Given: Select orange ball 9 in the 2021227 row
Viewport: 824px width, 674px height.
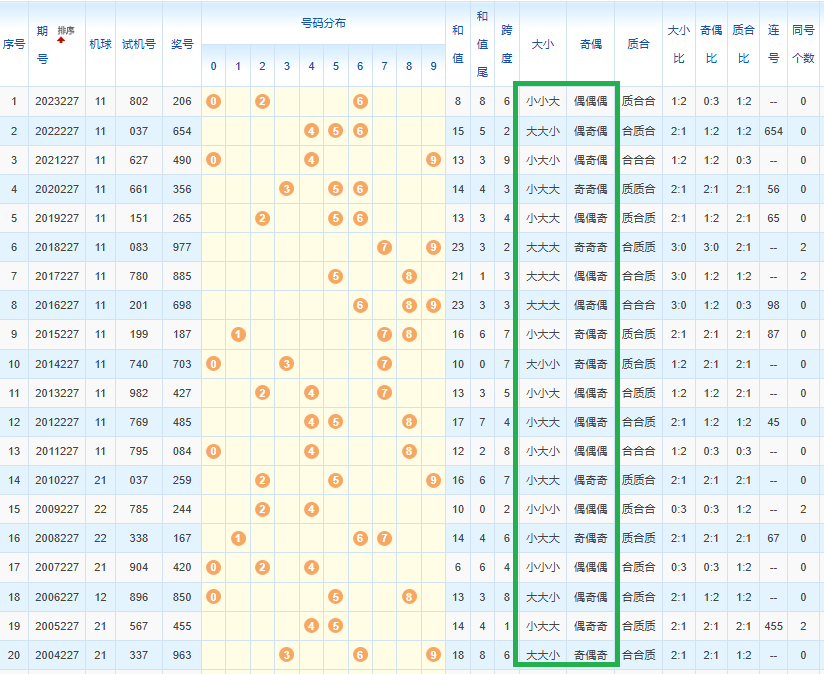Looking at the screenshot, I should tap(433, 160).
